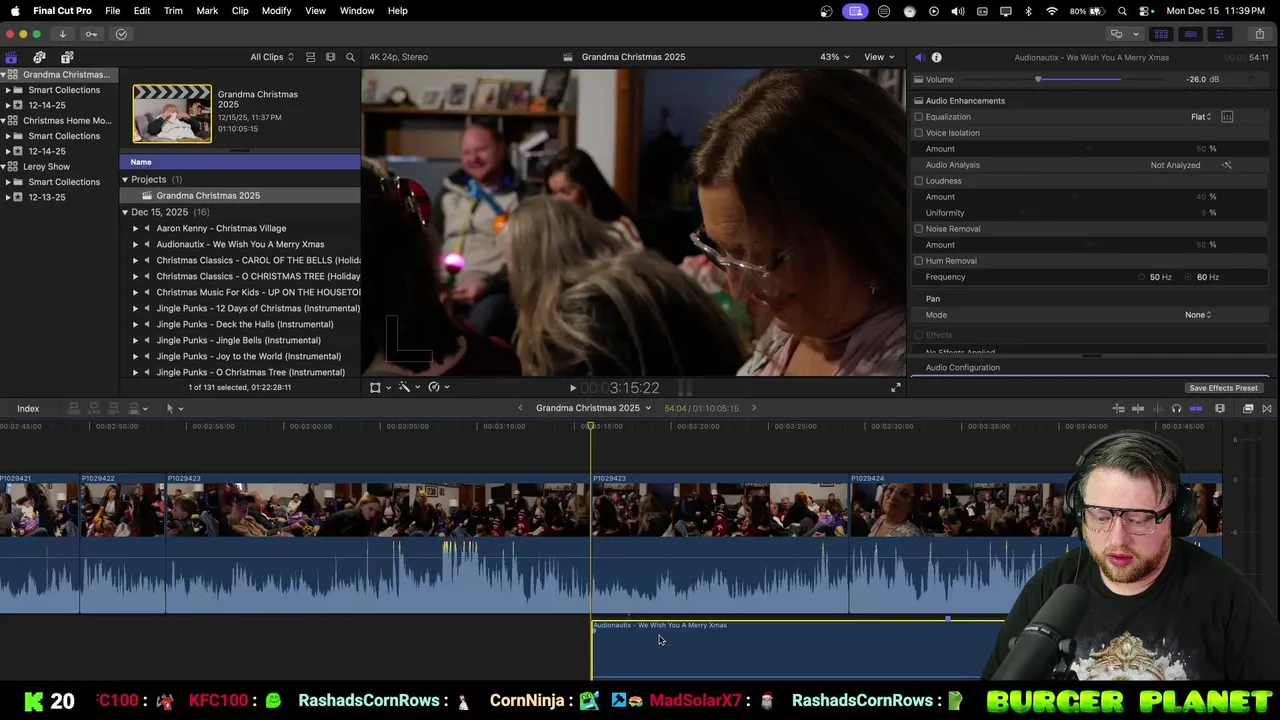
Task: Click the Import Media arrow icon
Action: (62, 34)
